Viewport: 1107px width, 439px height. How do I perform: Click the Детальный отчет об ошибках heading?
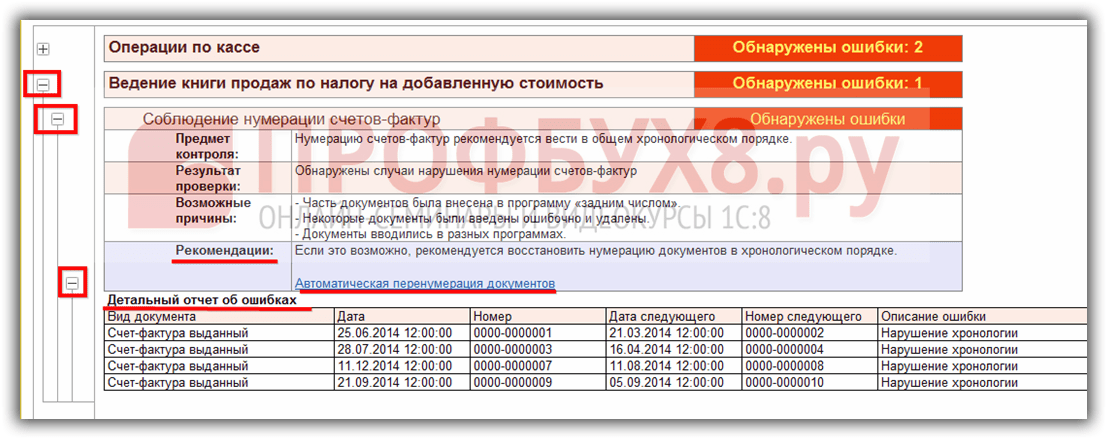click(x=201, y=300)
